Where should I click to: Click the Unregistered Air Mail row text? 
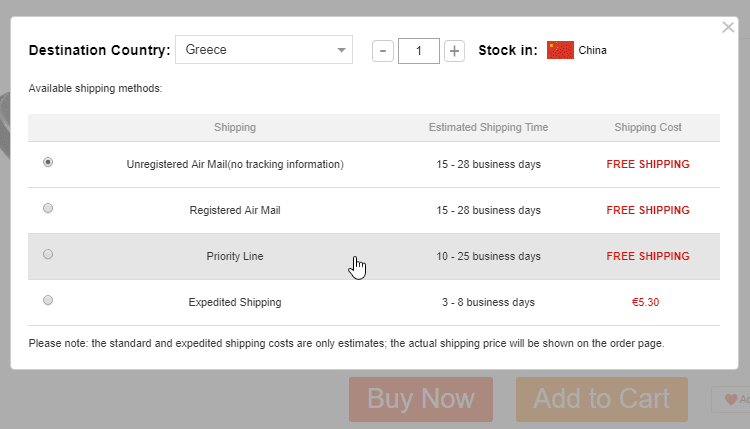(x=234, y=164)
